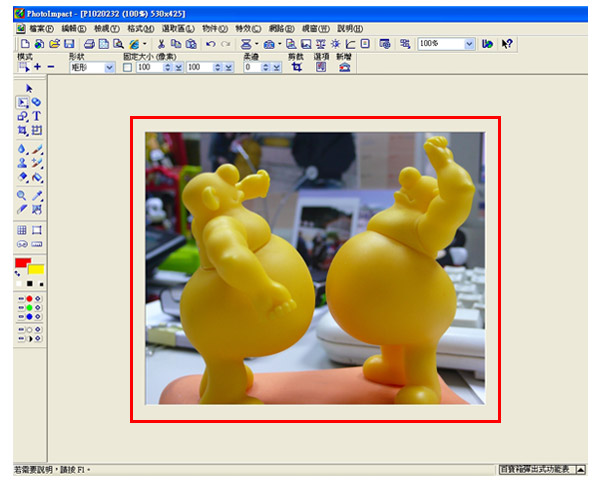Click the Undo arrow icon

click(210, 44)
